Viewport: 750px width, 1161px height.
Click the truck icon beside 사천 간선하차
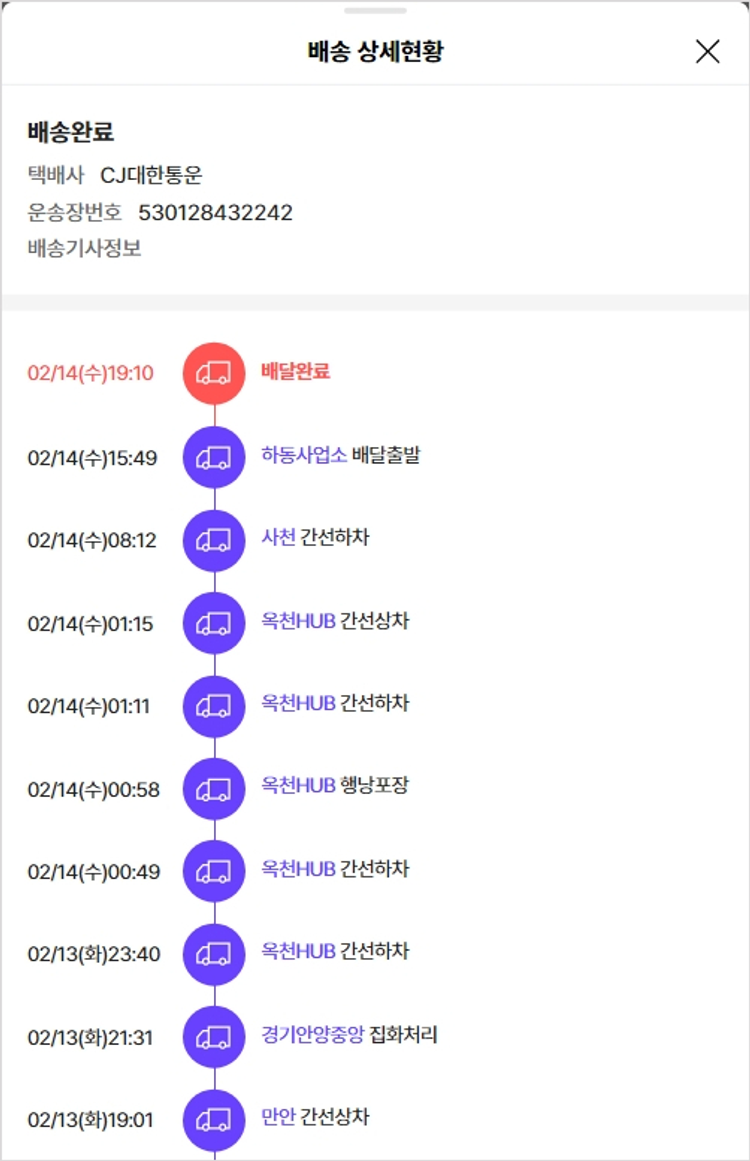[x=214, y=540]
